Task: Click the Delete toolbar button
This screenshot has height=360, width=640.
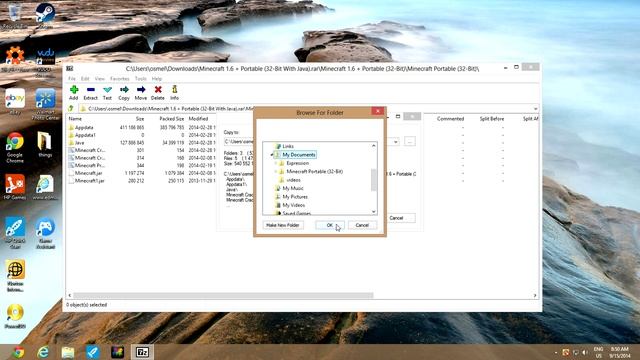Action: point(158,93)
